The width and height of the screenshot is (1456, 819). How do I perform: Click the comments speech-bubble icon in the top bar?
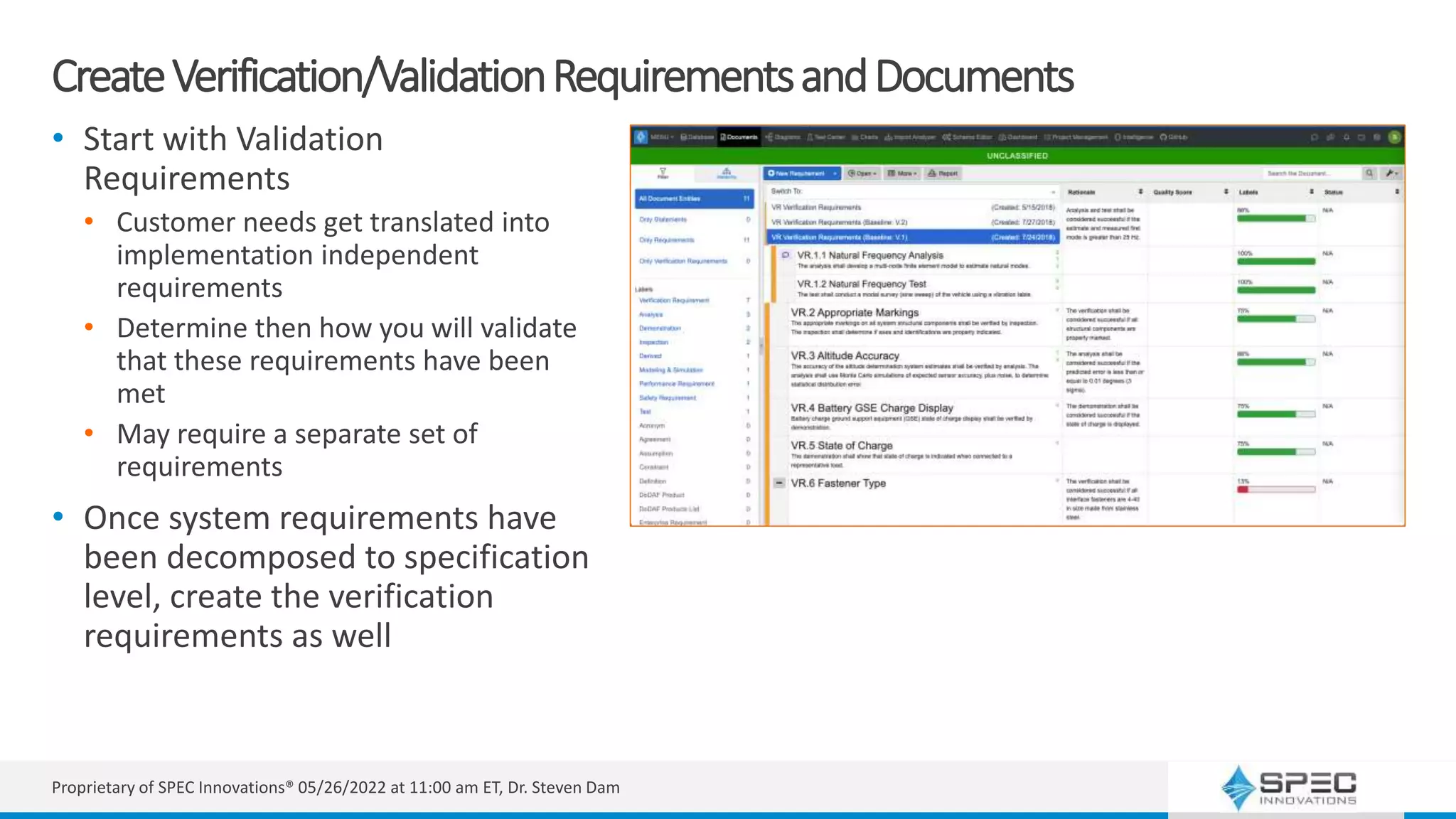tap(1315, 137)
